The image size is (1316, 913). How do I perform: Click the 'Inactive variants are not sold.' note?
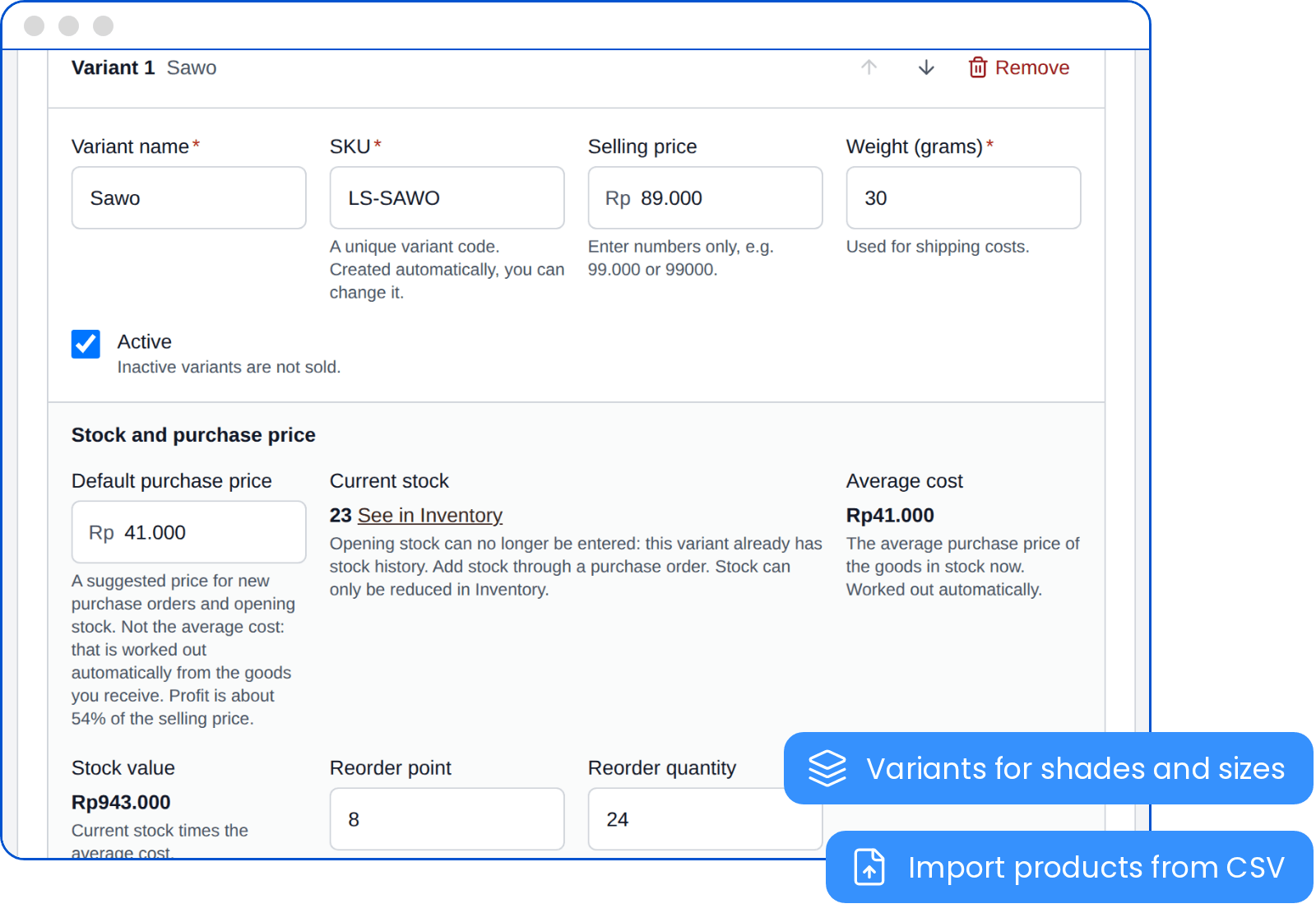229,367
